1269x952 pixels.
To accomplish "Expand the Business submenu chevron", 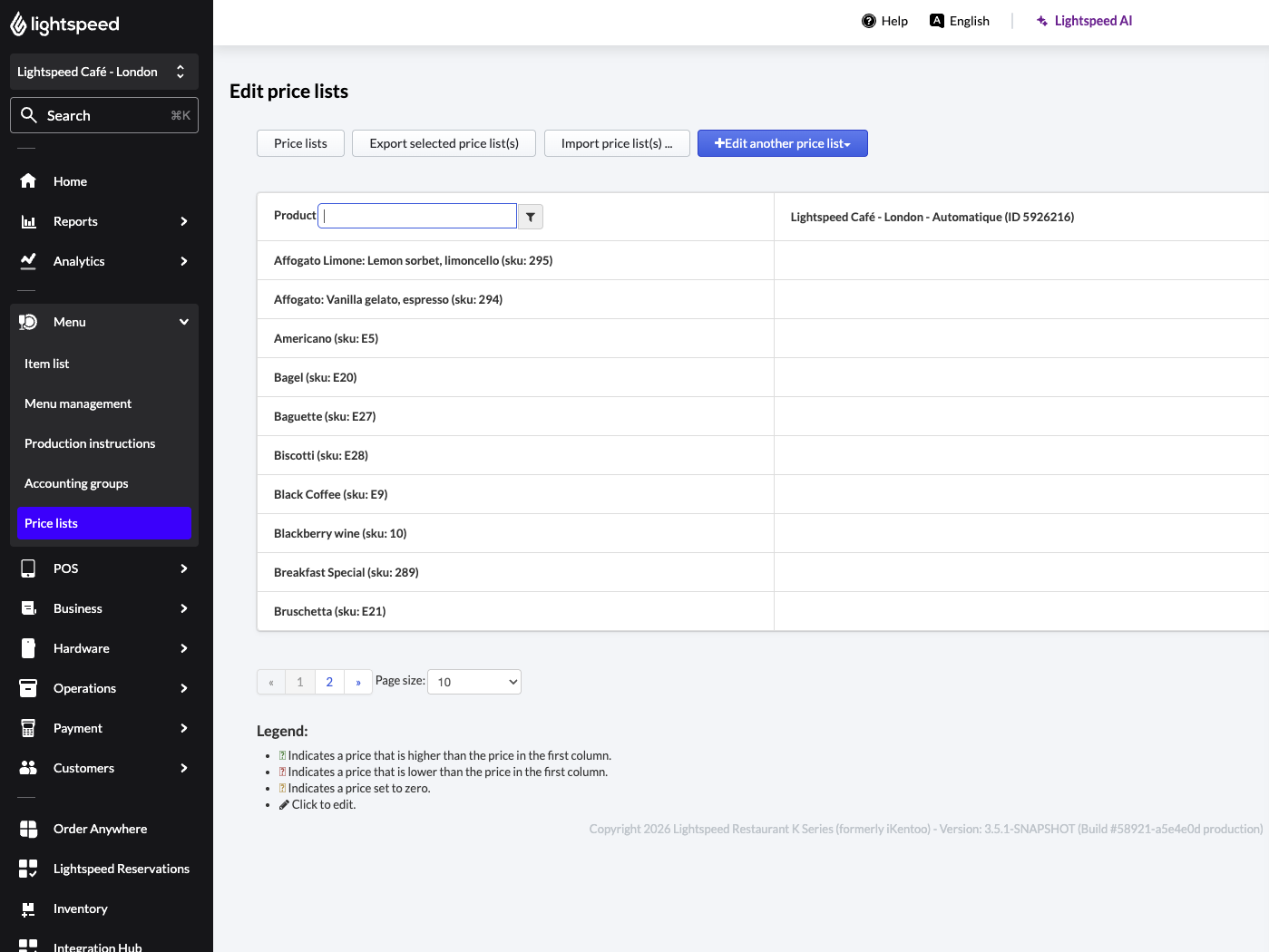I will (x=184, y=608).
